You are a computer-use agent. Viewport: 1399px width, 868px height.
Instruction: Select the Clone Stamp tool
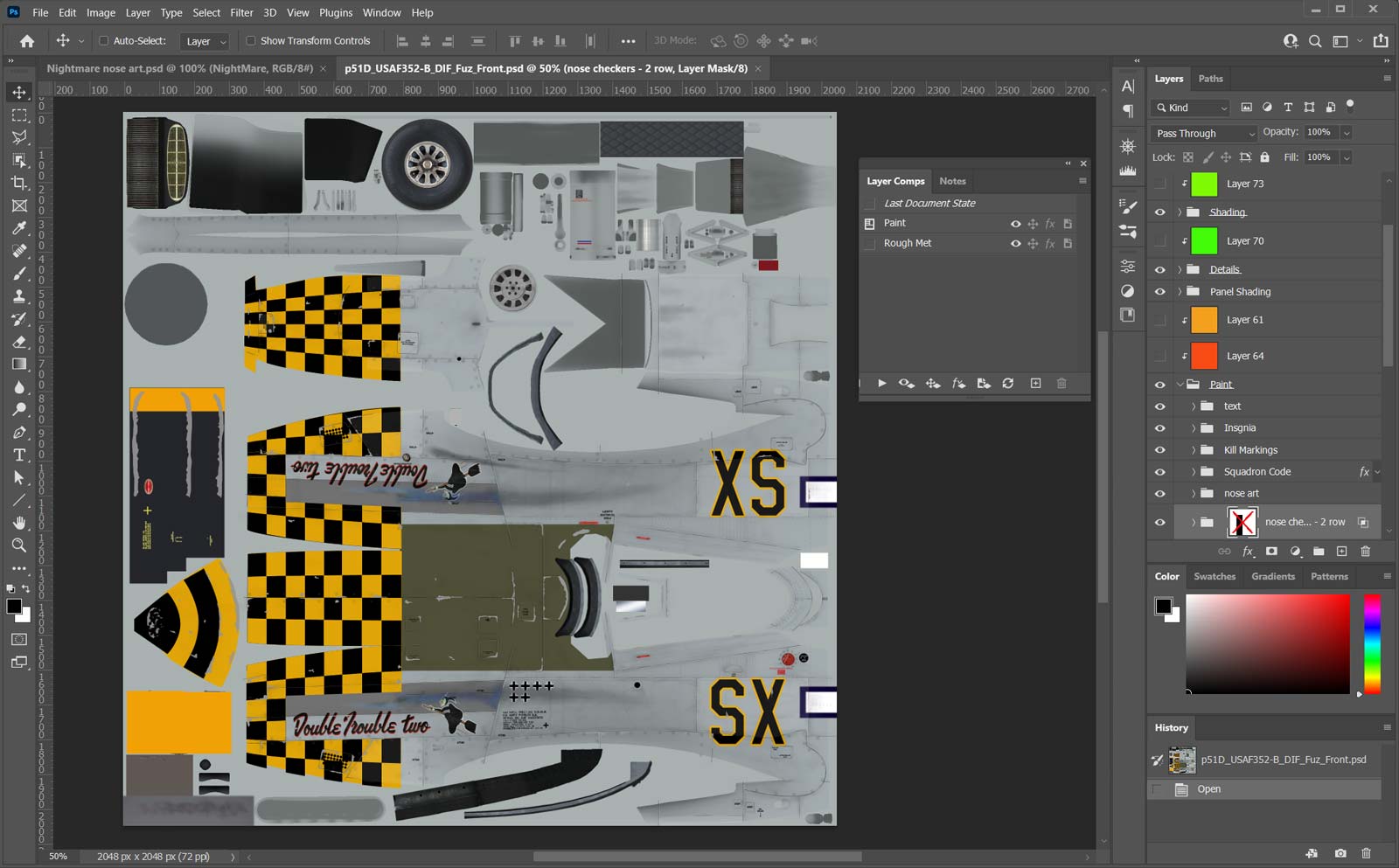[19, 296]
